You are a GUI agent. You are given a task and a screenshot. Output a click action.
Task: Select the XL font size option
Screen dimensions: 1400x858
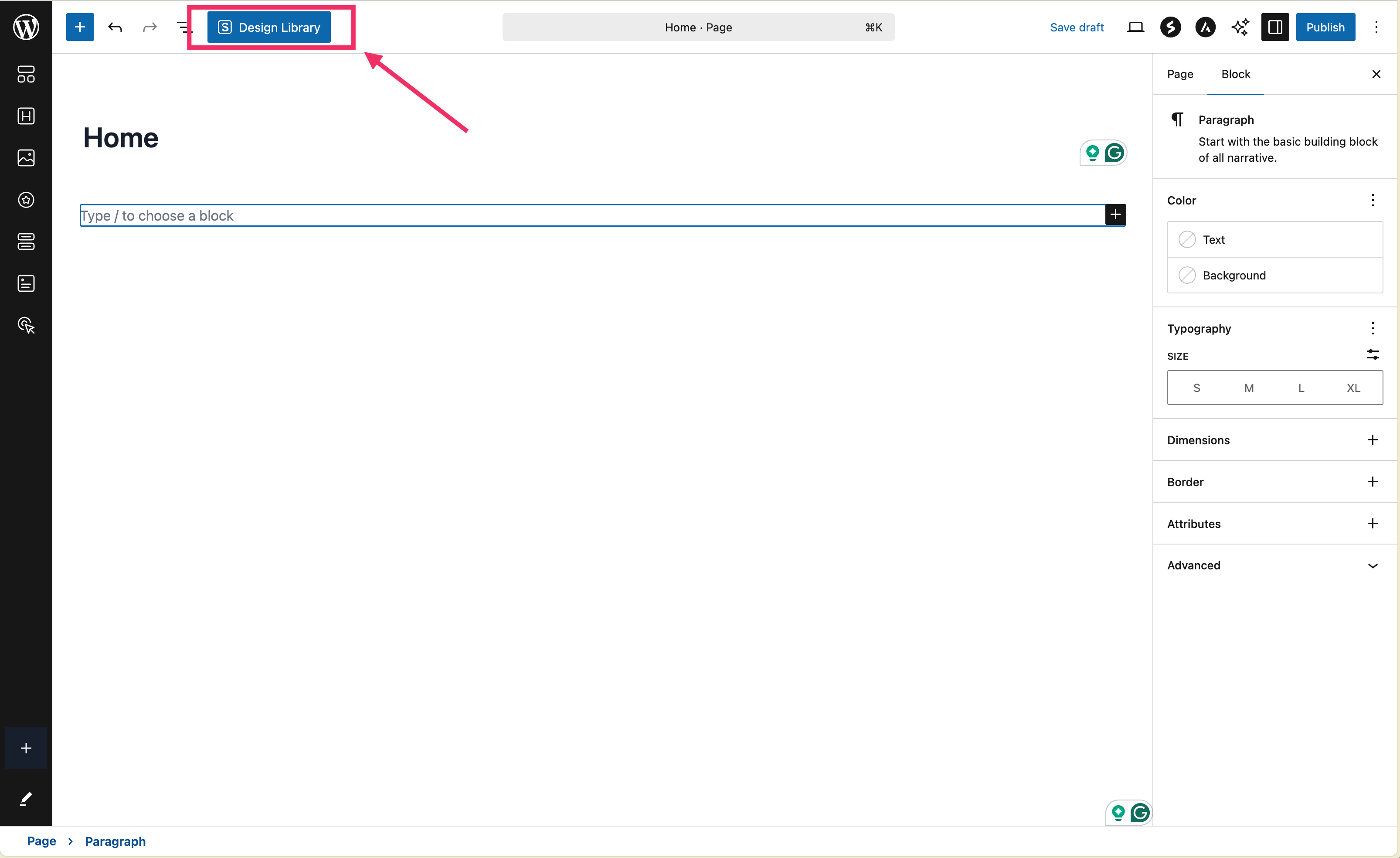[1353, 388]
